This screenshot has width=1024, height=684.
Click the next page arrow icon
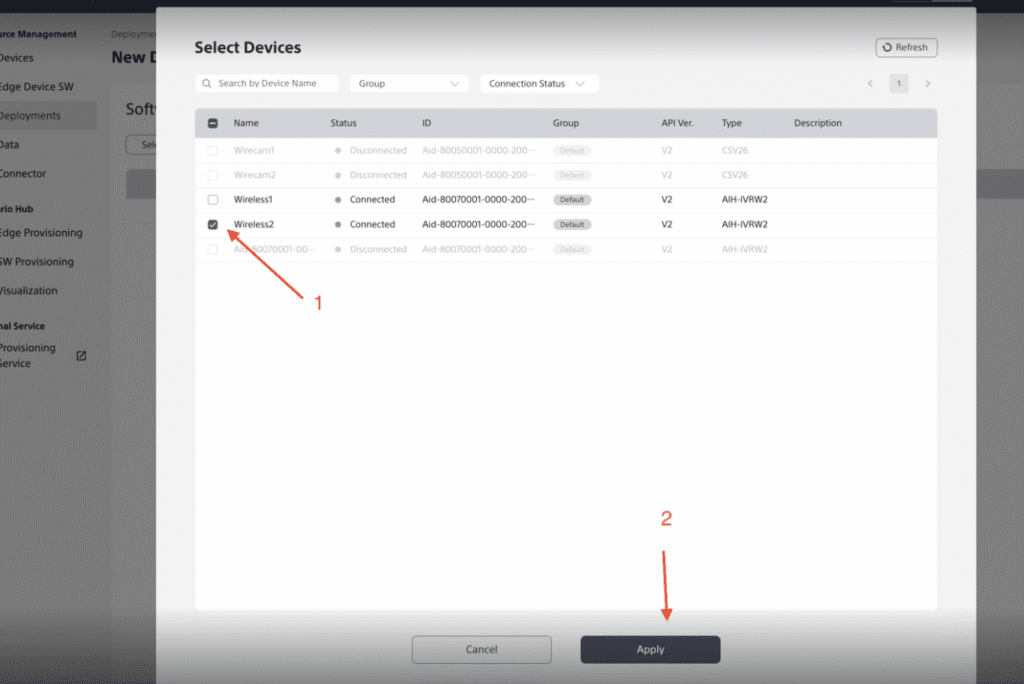[x=927, y=83]
